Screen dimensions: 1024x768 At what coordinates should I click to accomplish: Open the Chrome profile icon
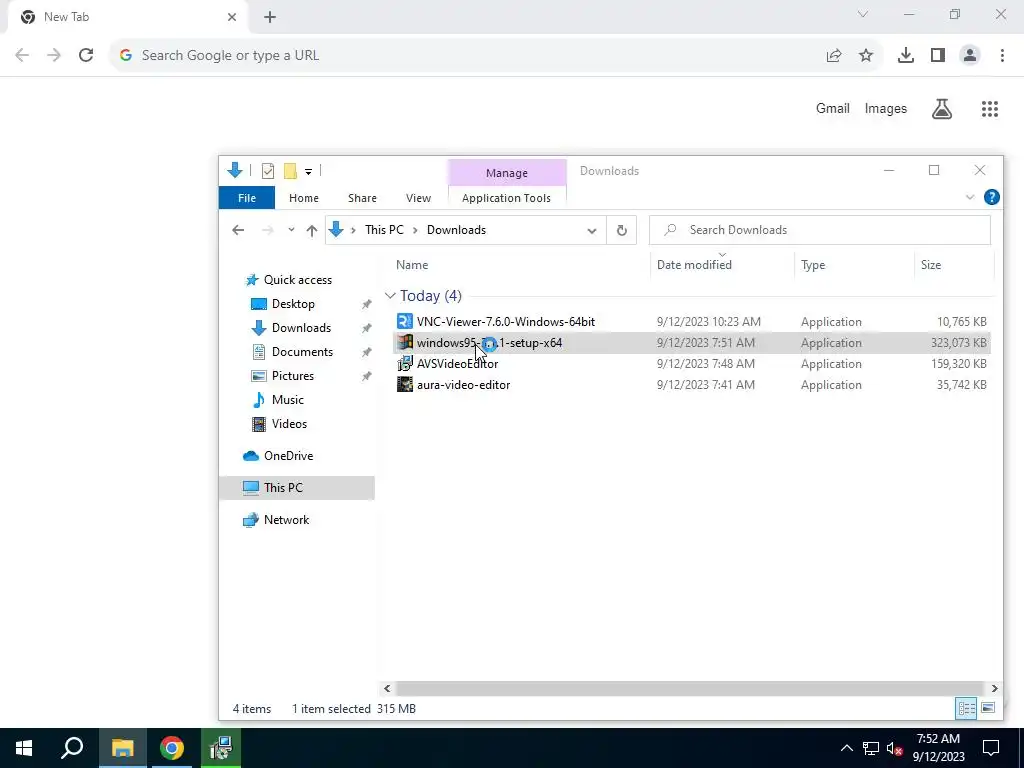[x=970, y=56]
